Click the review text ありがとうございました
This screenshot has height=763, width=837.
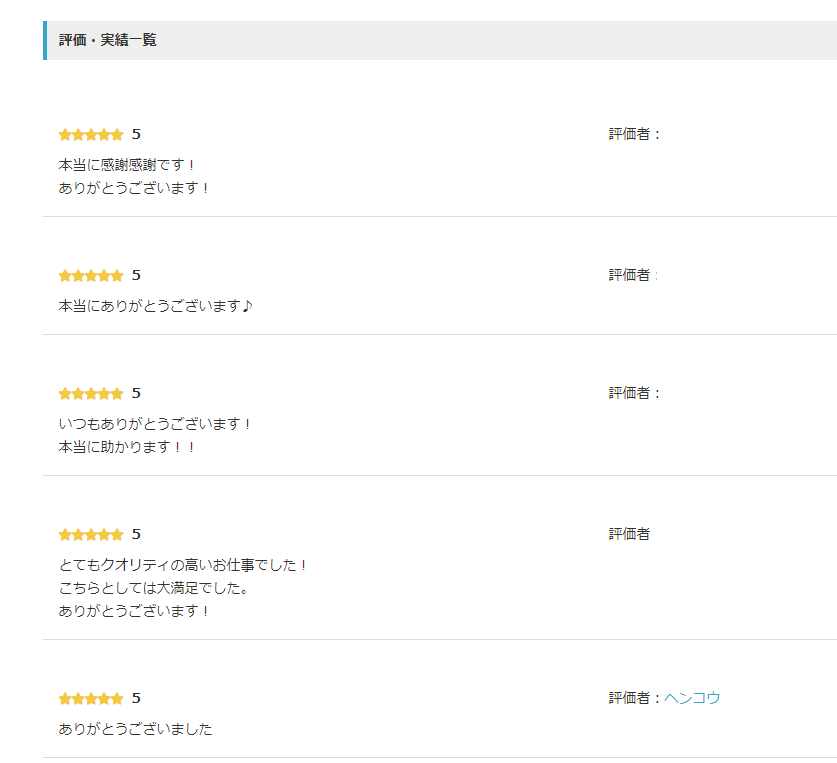coord(135,728)
